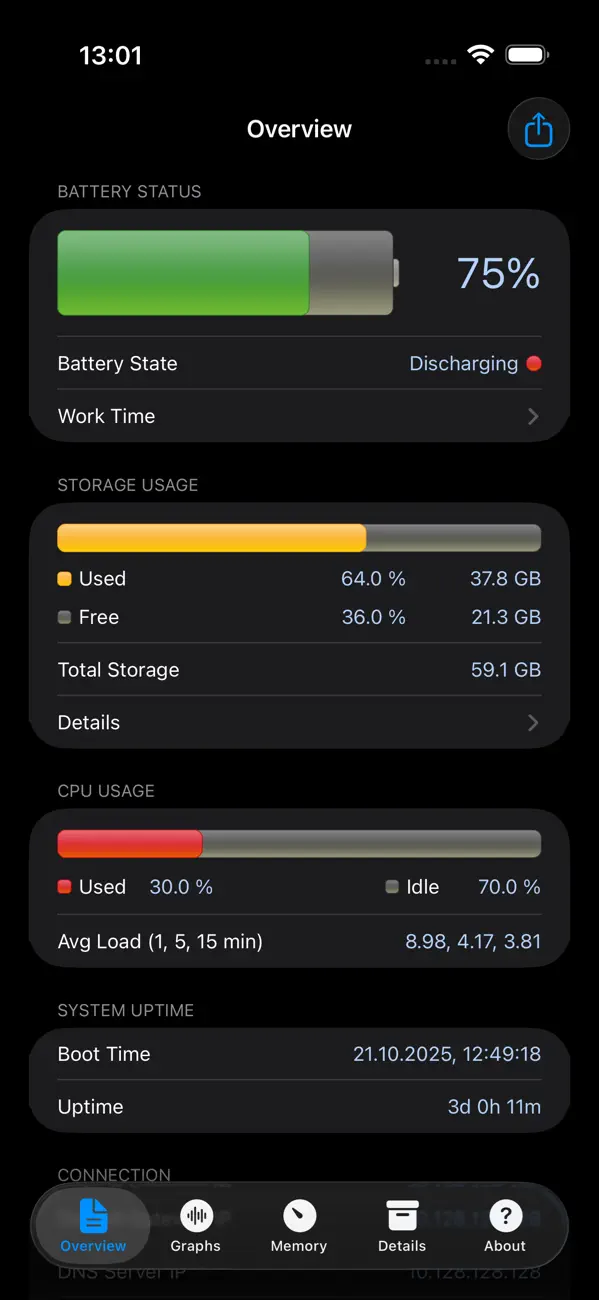Image resolution: width=599 pixels, height=1300 pixels.
Task: Select the Memory tab icon
Action: pyautogui.click(x=299, y=1215)
